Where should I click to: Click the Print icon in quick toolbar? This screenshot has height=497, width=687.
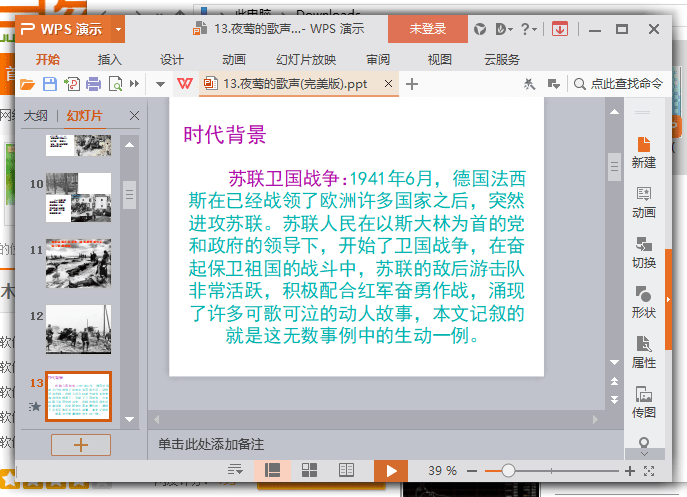(x=93, y=84)
